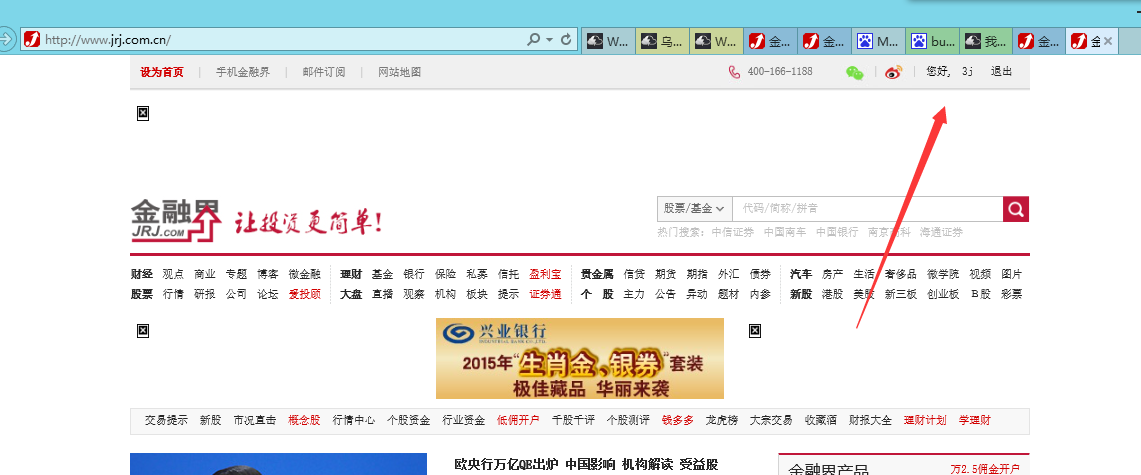Click the 兴业银行 生肖金 banner ad
Screen dimensions: 1141x475
pyautogui.click(x=580, y=358)
